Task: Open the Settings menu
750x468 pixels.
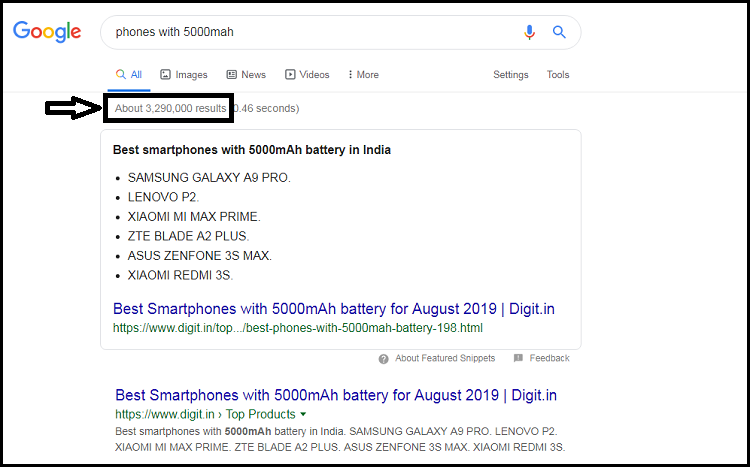Action: coord(510,75)
